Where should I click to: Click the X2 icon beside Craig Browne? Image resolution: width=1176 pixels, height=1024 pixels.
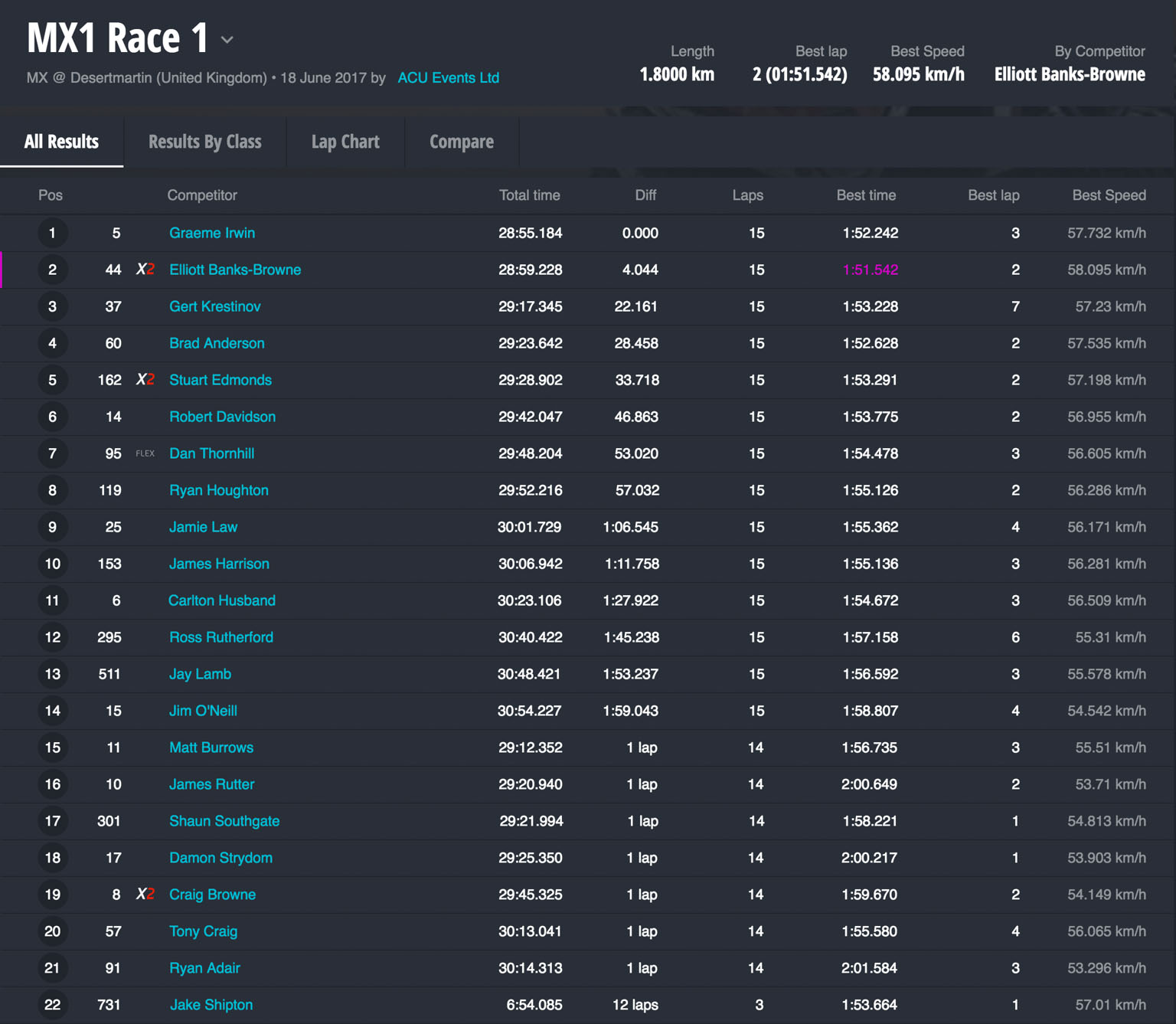(145, 895)
